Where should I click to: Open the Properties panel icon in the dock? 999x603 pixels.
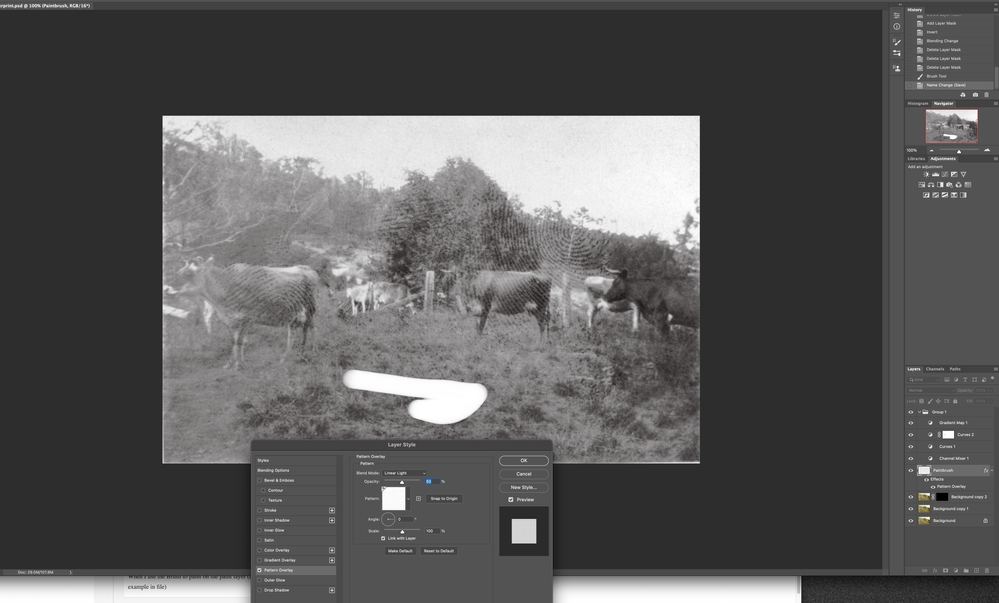point(897,15)
